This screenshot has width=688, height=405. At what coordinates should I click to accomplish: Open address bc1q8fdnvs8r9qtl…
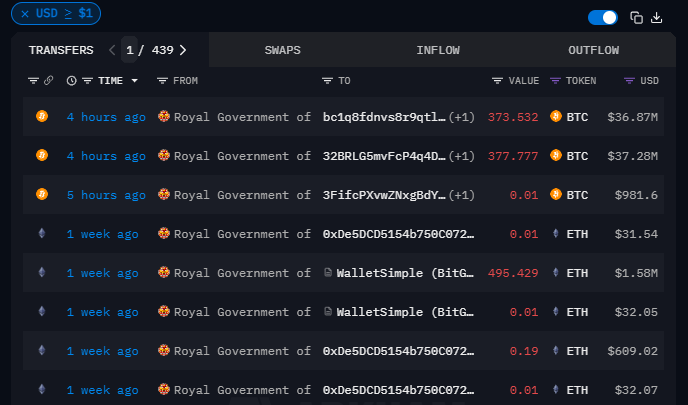pos(384,117)
